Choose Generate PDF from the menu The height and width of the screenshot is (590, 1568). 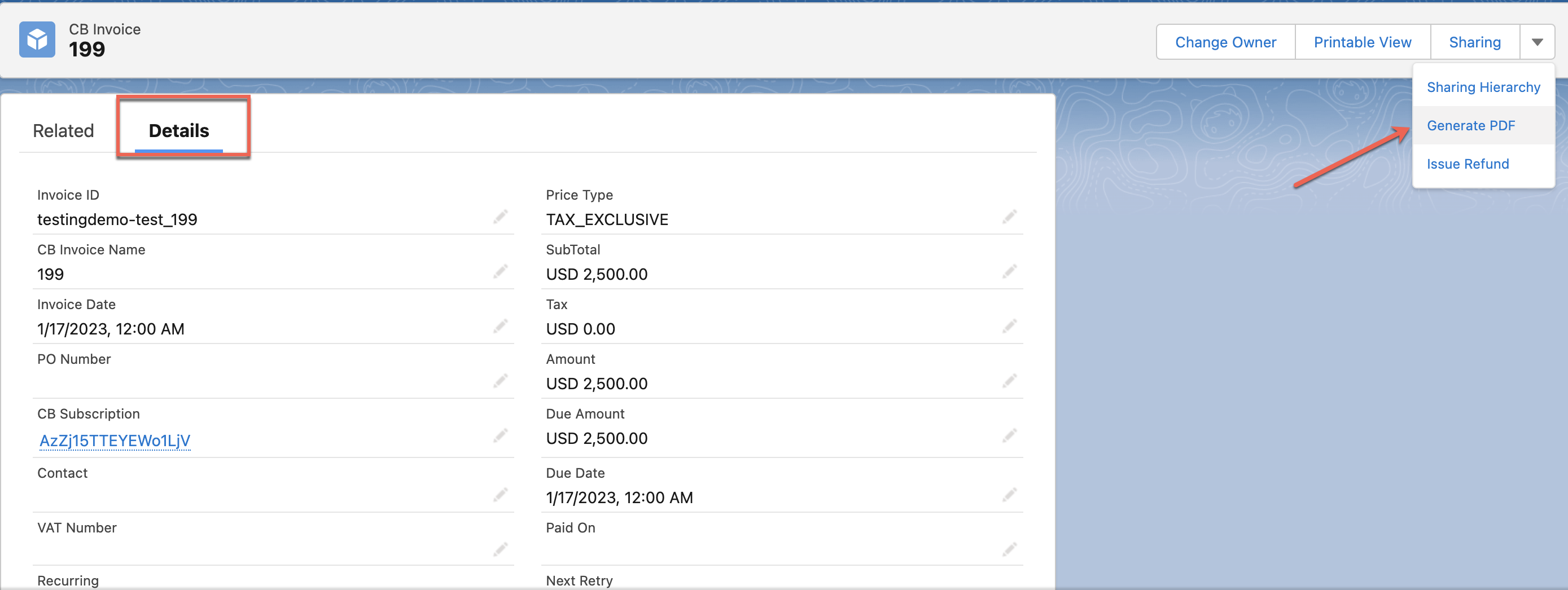pos(1470,125)
